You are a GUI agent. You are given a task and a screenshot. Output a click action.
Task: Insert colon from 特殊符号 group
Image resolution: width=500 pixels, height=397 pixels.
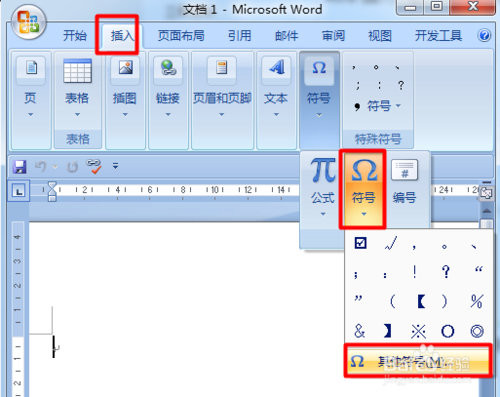[379, 85]
